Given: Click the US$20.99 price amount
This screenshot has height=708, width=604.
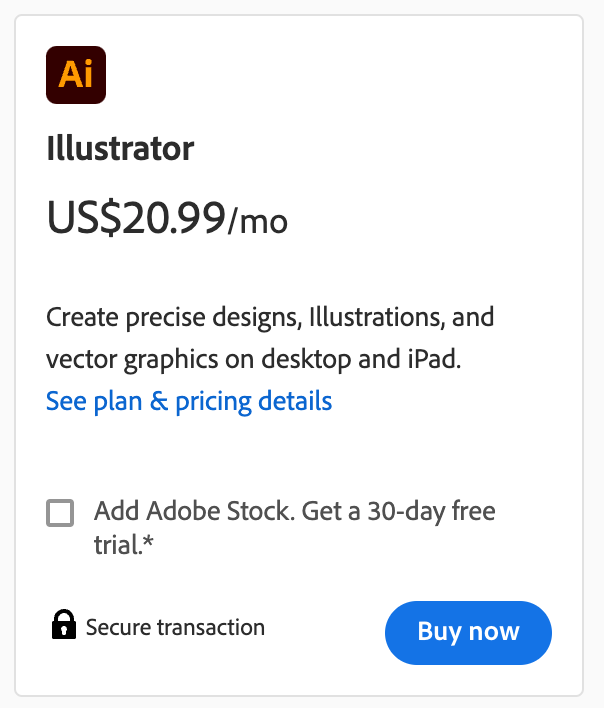Looking at the screenshot, I should point(136,217).
